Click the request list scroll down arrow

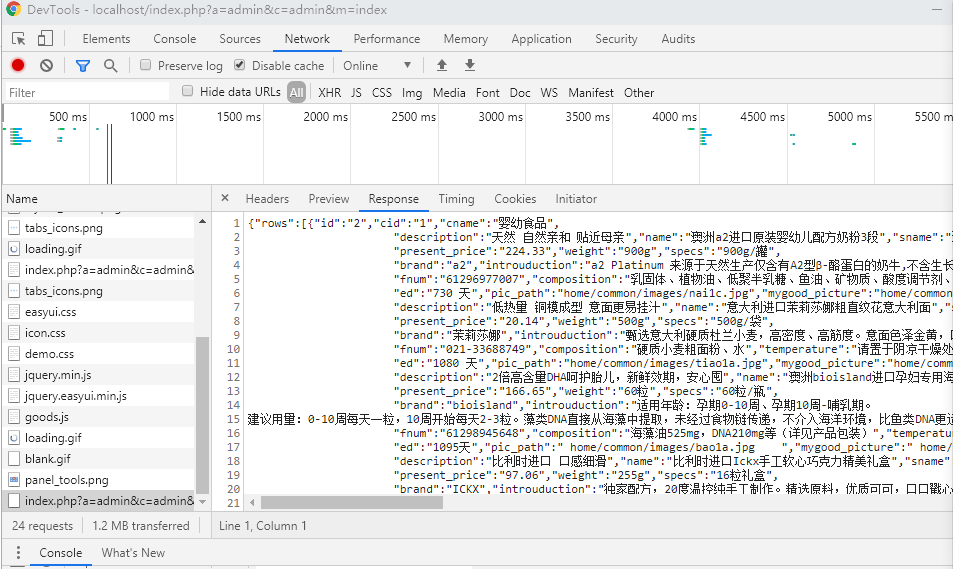pyautogui.click(x=202, y=502)
